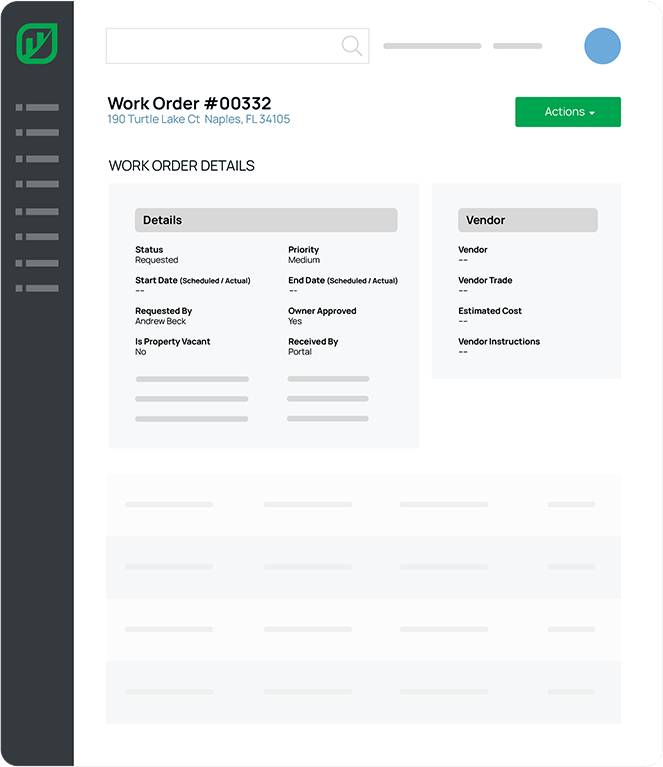Screen dimensions: 663x767
Task: Click the magnifying glass search icon
Action: click(x=351, y=45)
